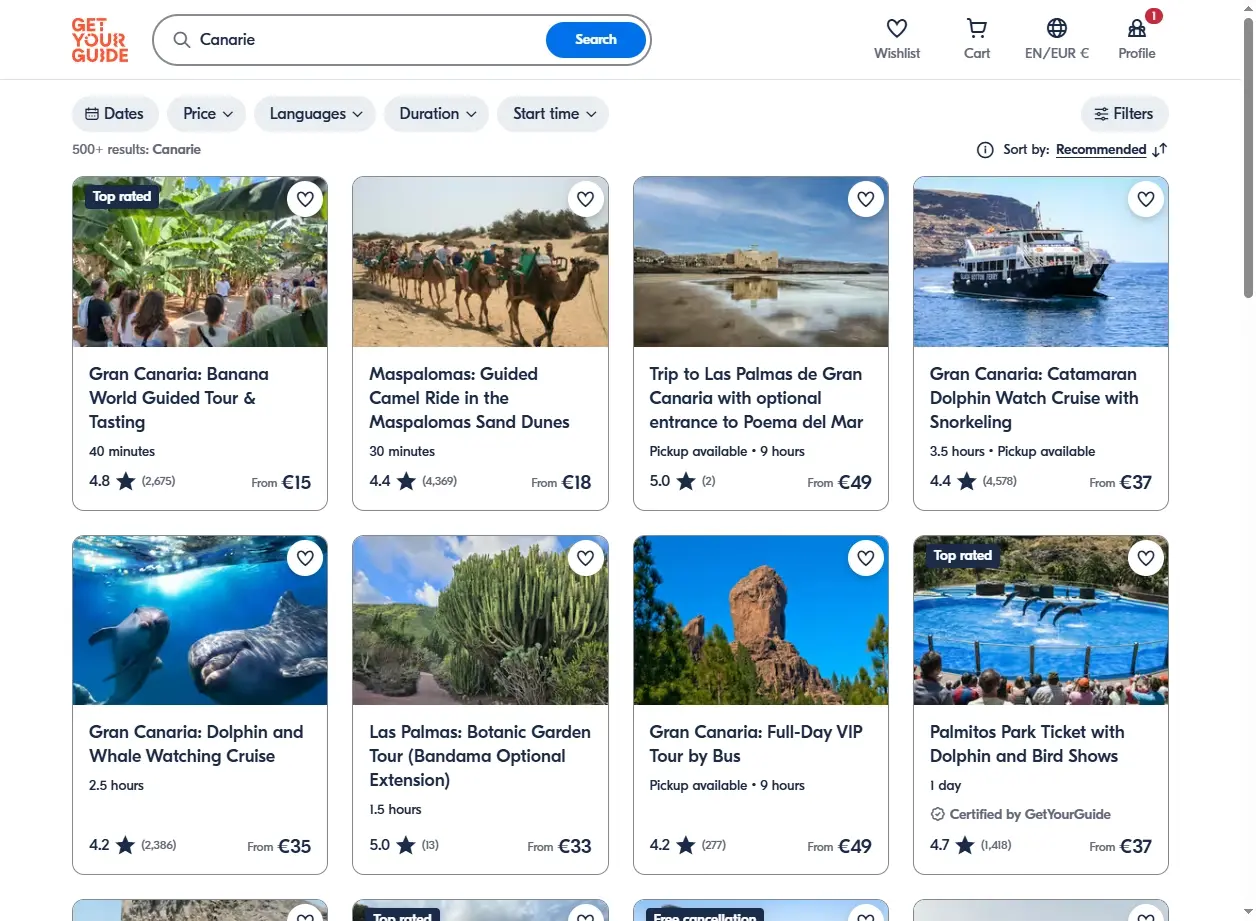Wishlist the Full-Day VIP Tour by Bus
Viewport: 1256px width, 921px height.
(866, 558)
